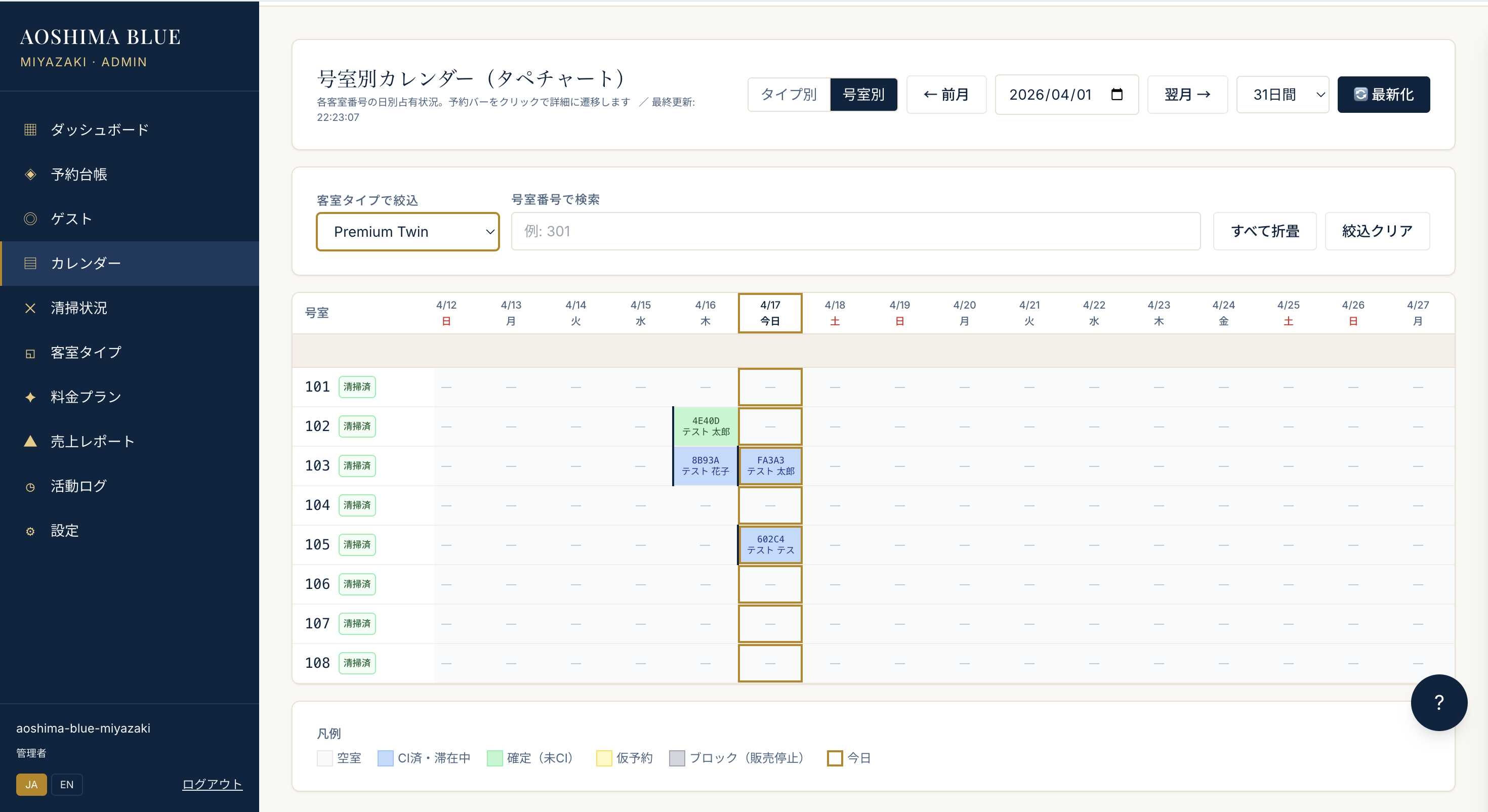Open 予約台帳 page
The width and height of the screenshot is (1488, 812).
click(130, 175)
